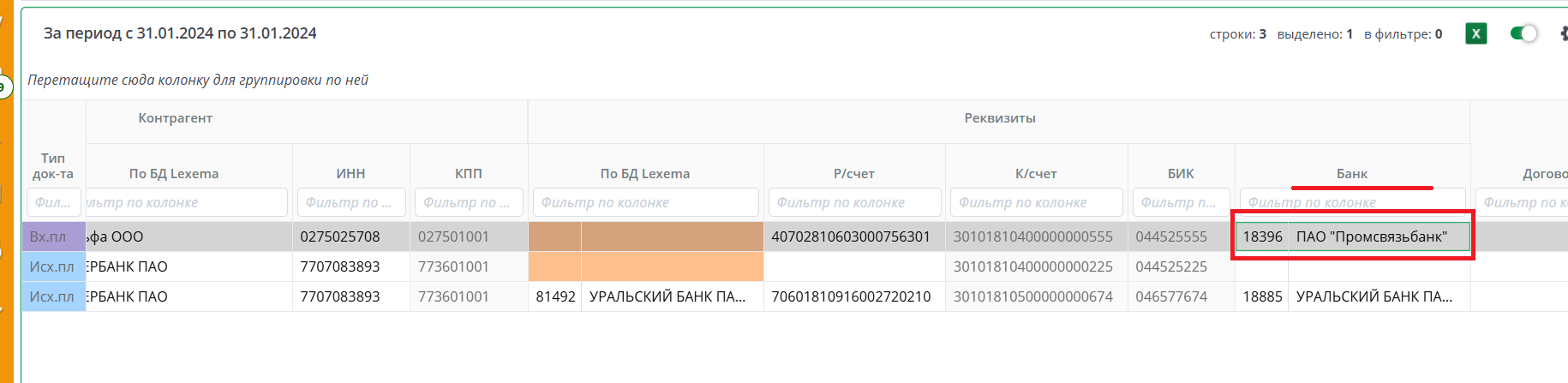Export the table to Excel
The image size is (1568, 383).
[1475, 33]
